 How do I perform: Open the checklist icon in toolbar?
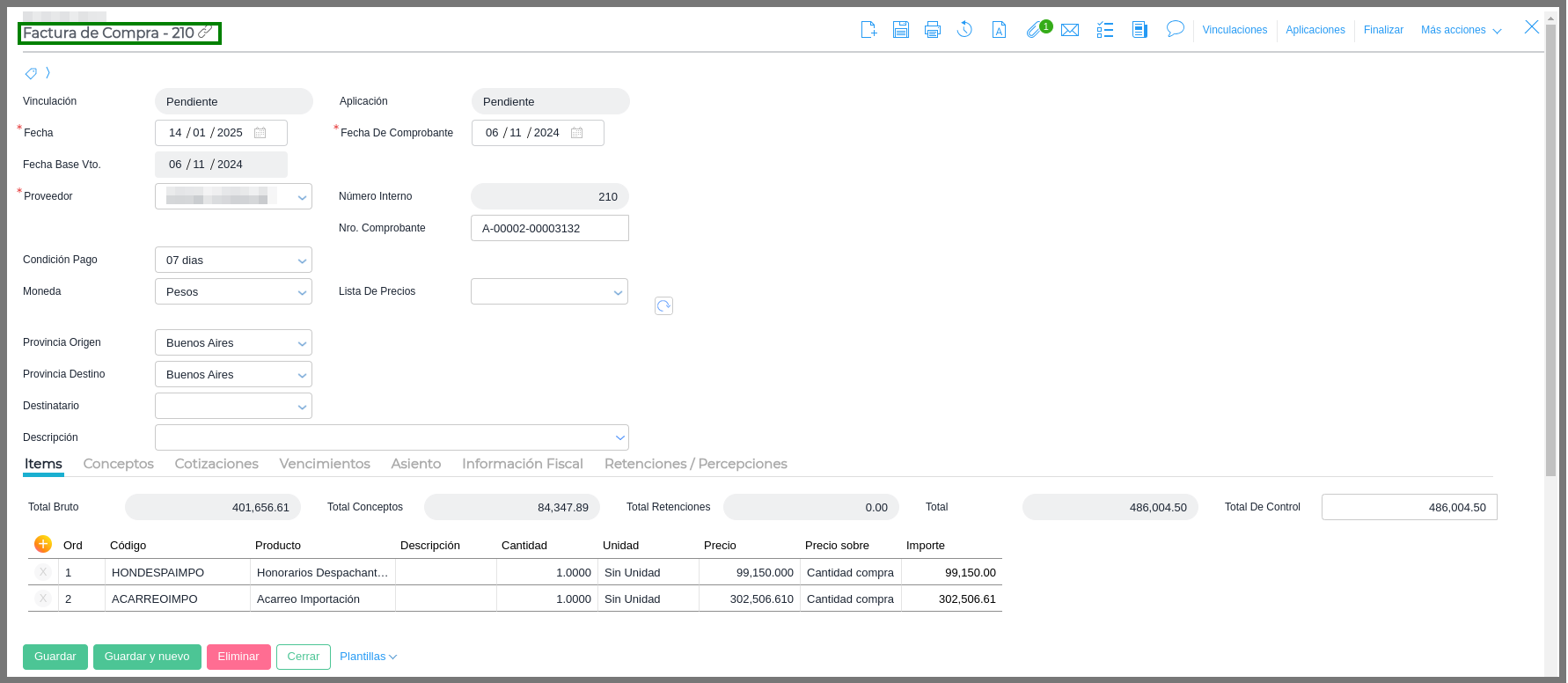[1105, 31]
